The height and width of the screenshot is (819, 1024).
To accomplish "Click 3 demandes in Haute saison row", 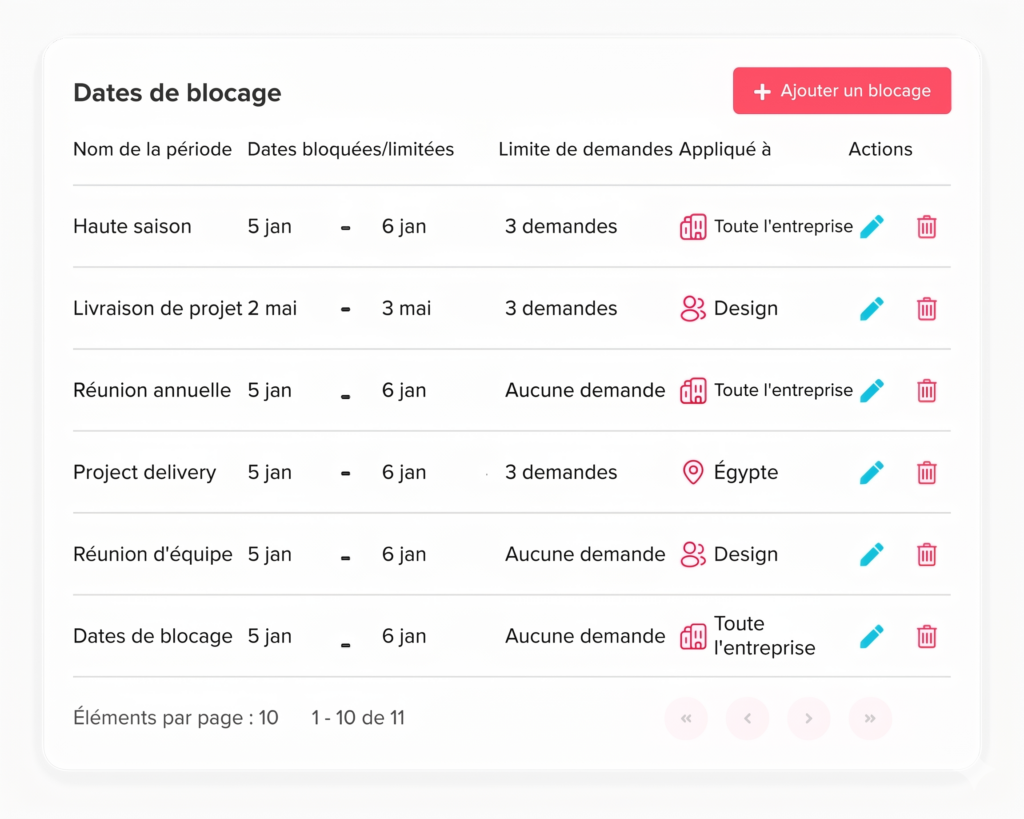I will (x=561, y=227).
